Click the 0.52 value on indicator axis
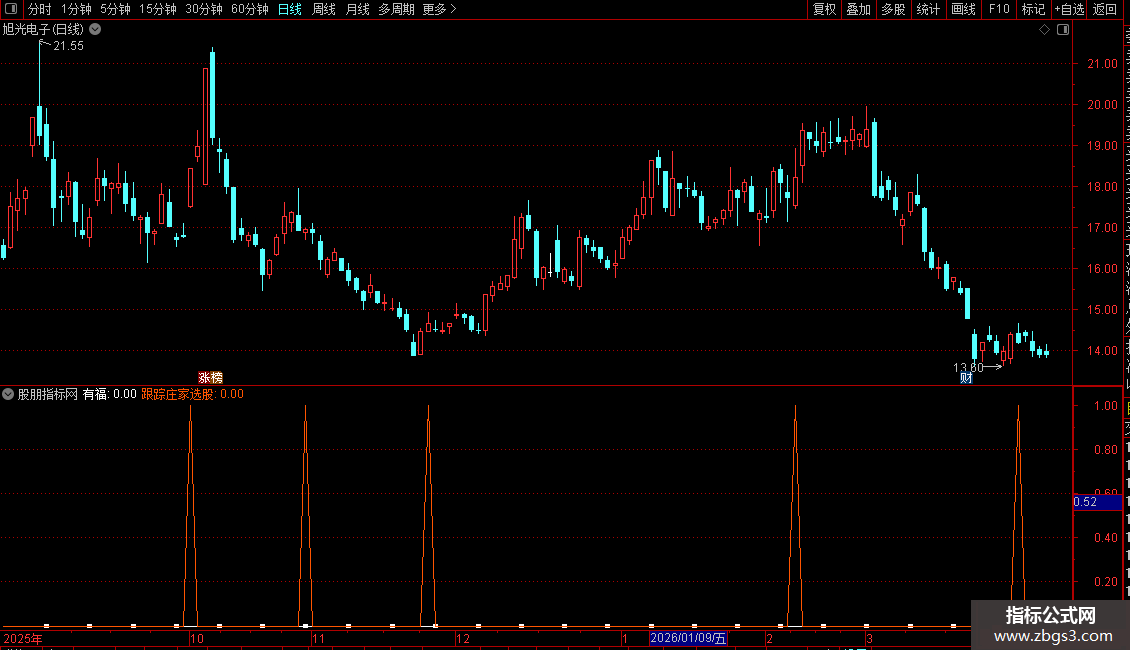Image resolution: width=1130 pixels, height=650 pixels. click(x=1085, y=502)
